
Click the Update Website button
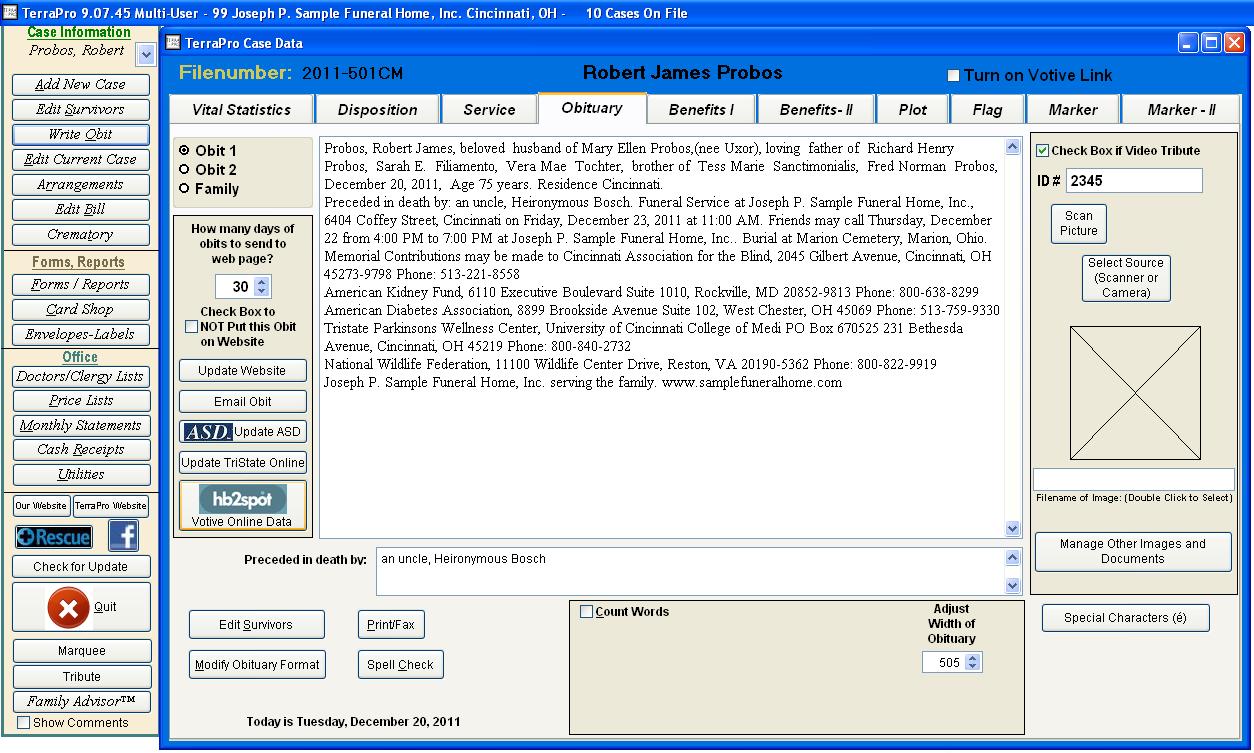point(243,371)
